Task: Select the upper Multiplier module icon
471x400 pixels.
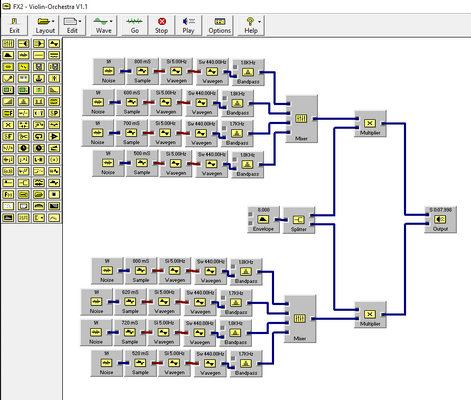Action: tap(370, 123)
